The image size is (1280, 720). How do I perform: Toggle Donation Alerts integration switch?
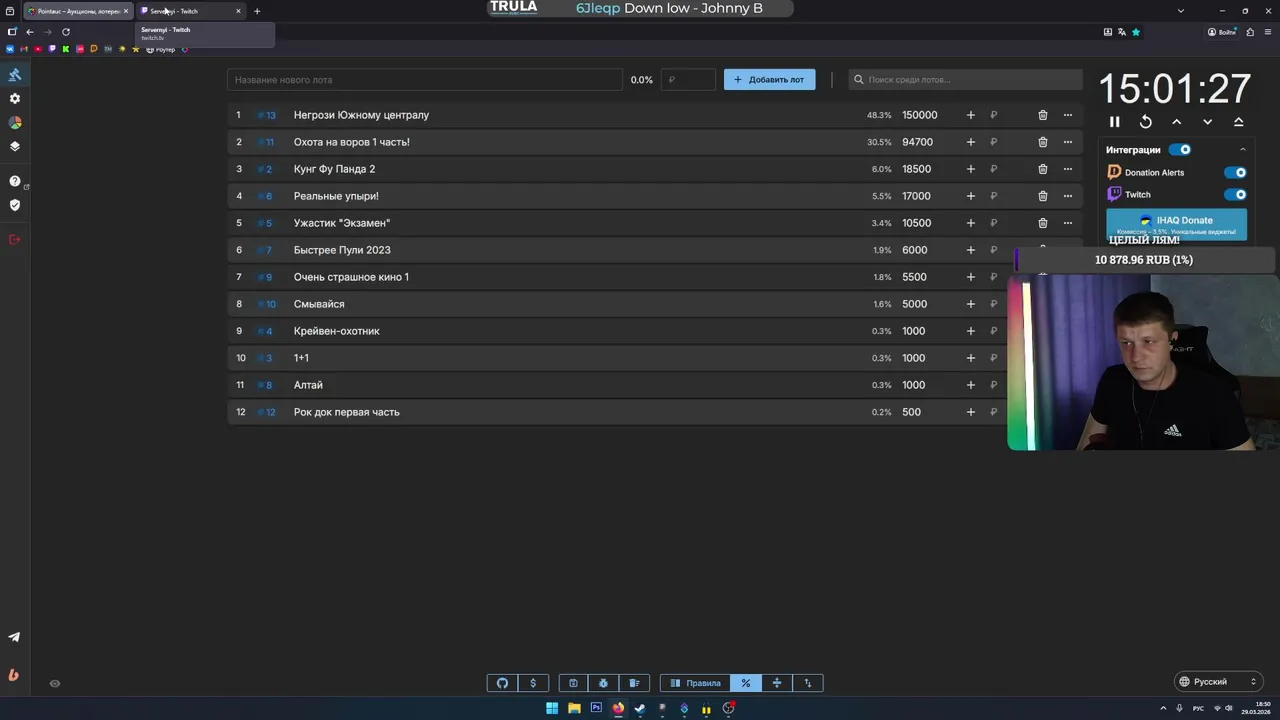[1236, 172]
